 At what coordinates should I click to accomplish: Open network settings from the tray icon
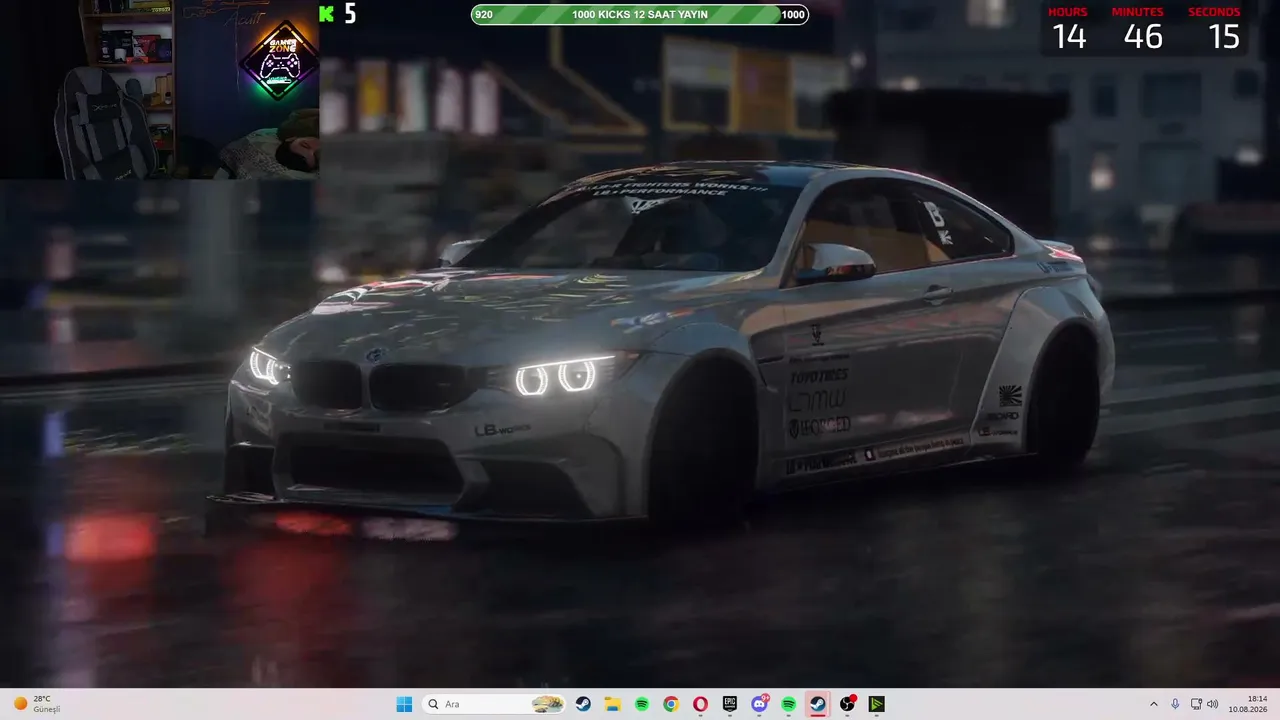1196,704
